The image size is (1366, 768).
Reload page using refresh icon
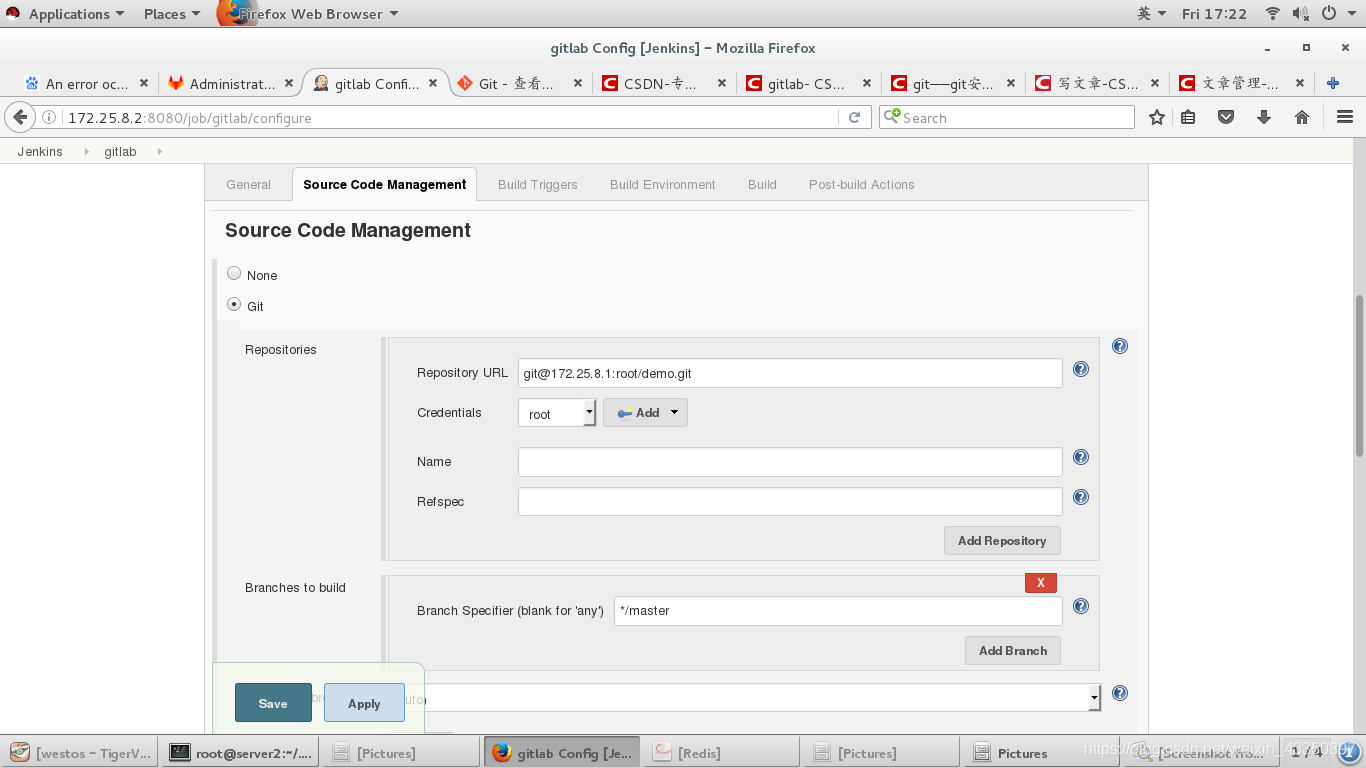click(x=854, y=117)
